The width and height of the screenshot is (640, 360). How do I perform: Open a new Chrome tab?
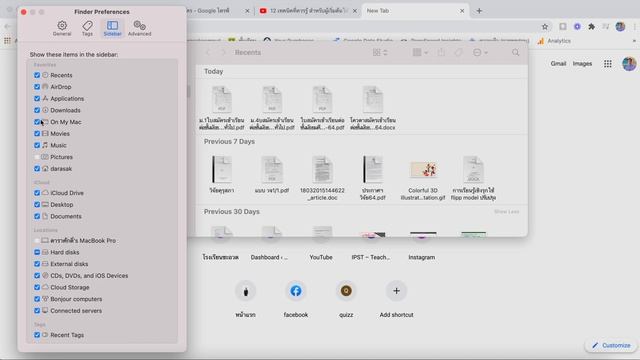pyautogui.click(x=479, y=11)
